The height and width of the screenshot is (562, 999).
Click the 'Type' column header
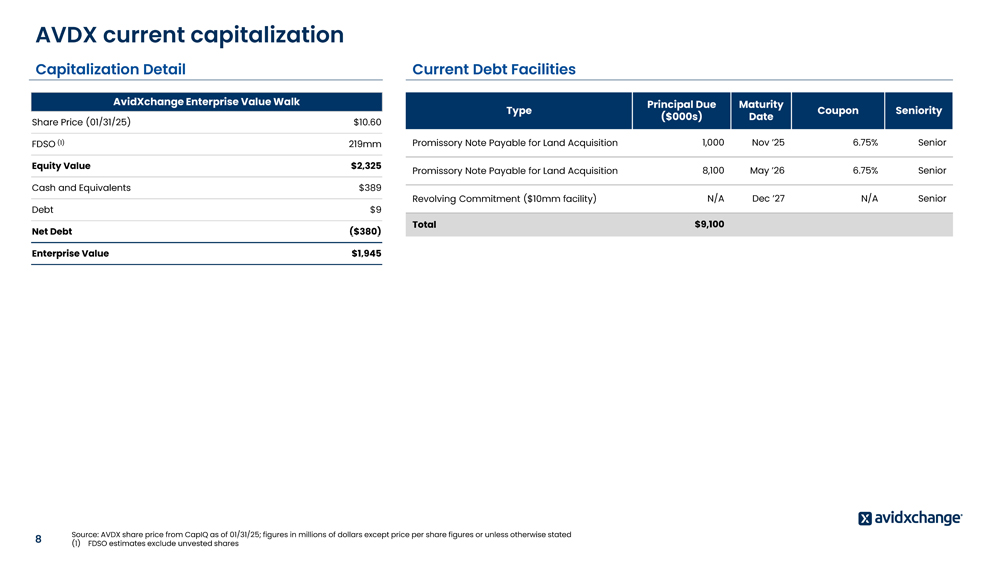click(x=519, y=111)
